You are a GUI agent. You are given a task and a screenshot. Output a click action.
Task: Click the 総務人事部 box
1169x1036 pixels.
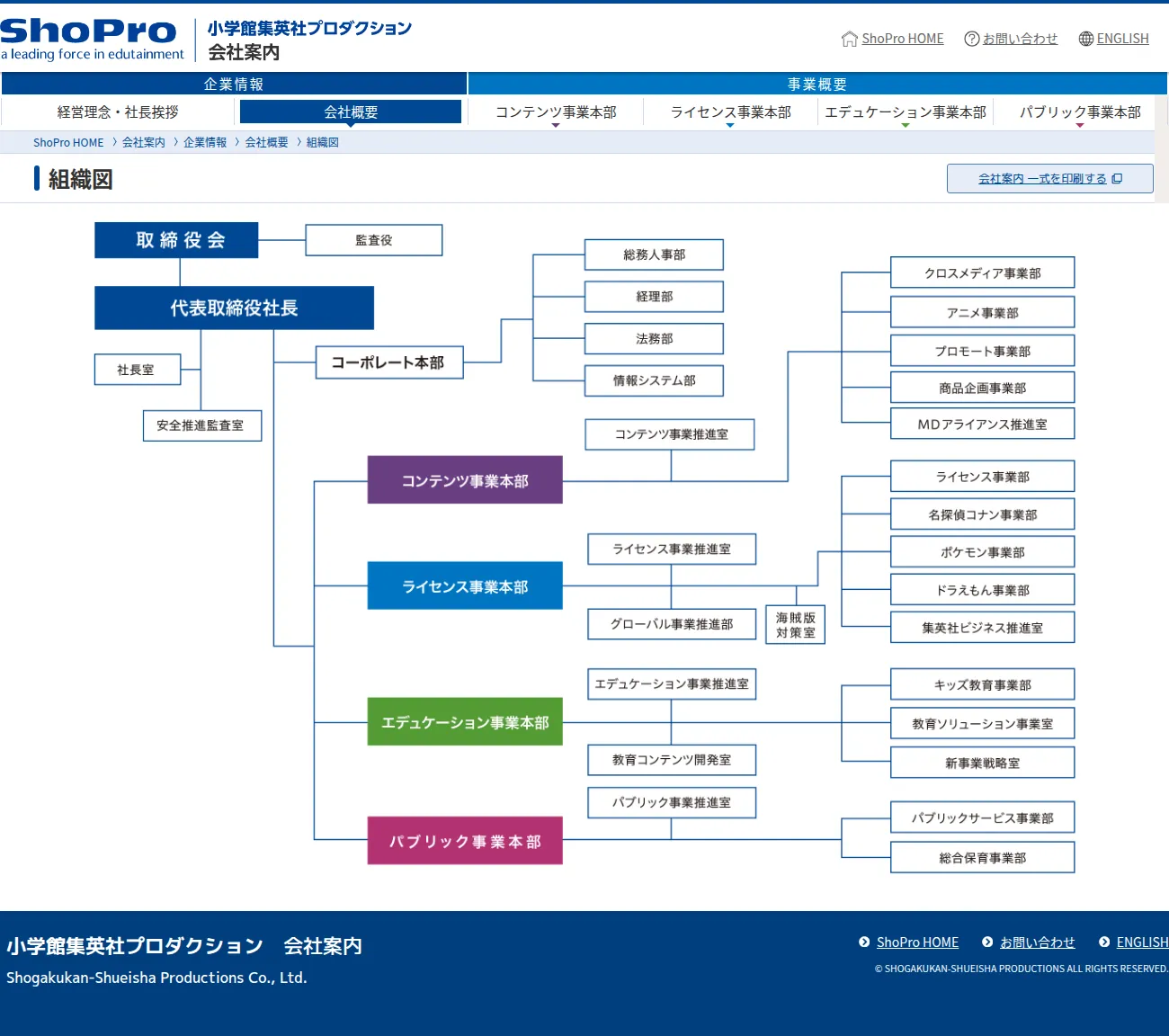654,255
